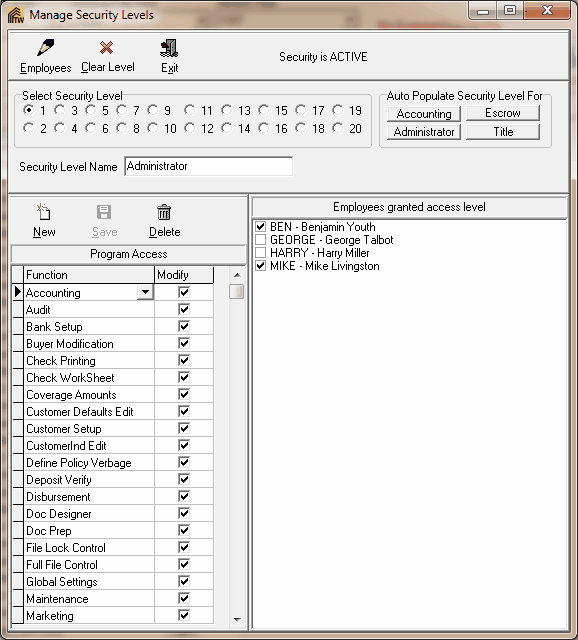Select the Coverage Amounts function
The image size is (578, 640).
coord(89,395)
